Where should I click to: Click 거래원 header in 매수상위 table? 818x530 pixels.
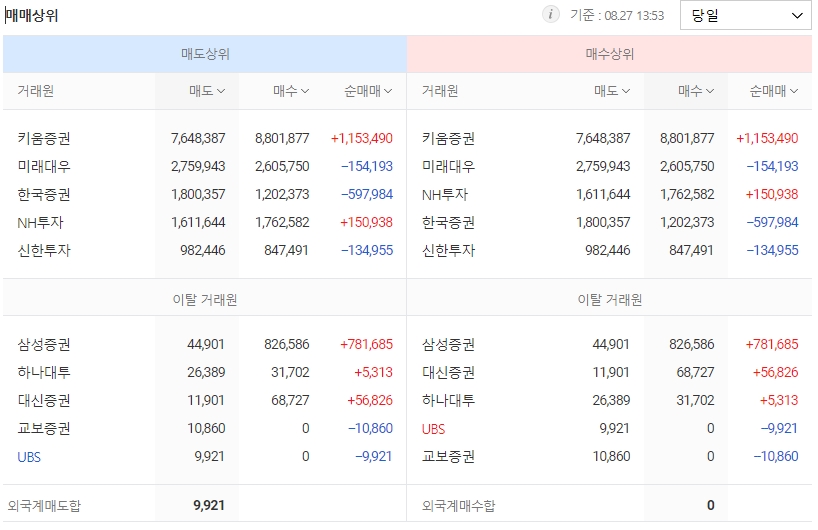tap(440, 91)
